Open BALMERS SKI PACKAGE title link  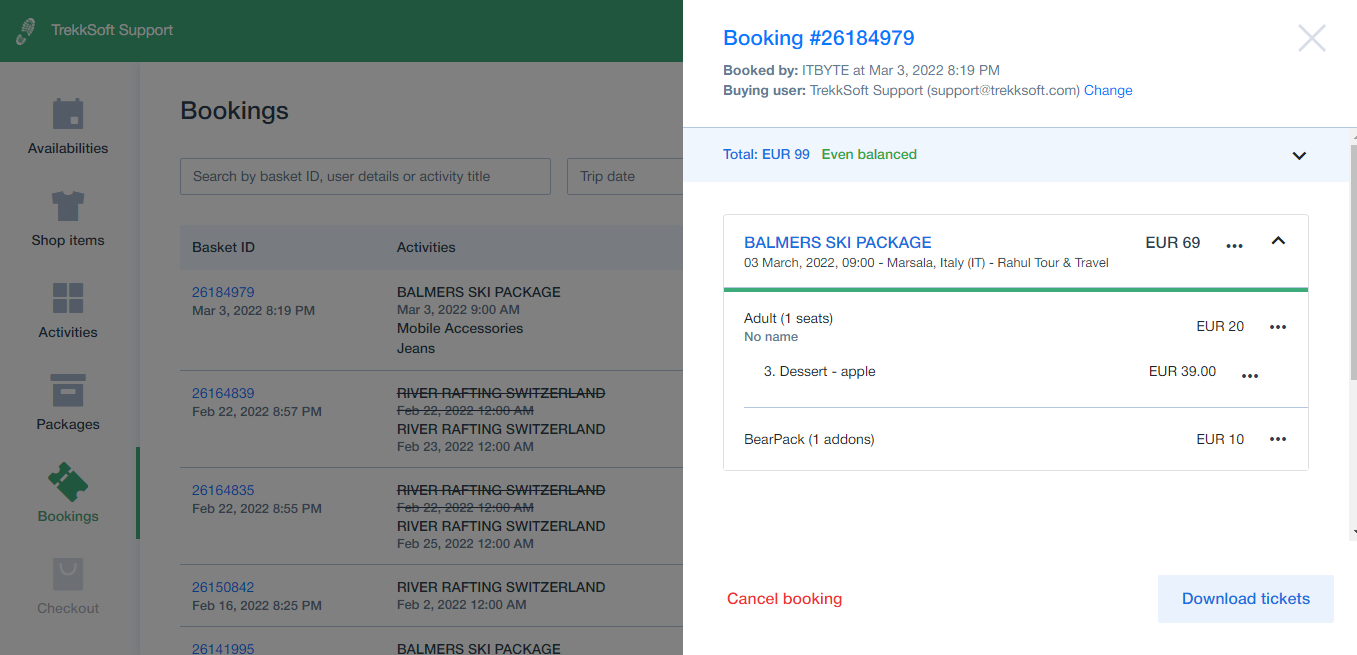838,242
